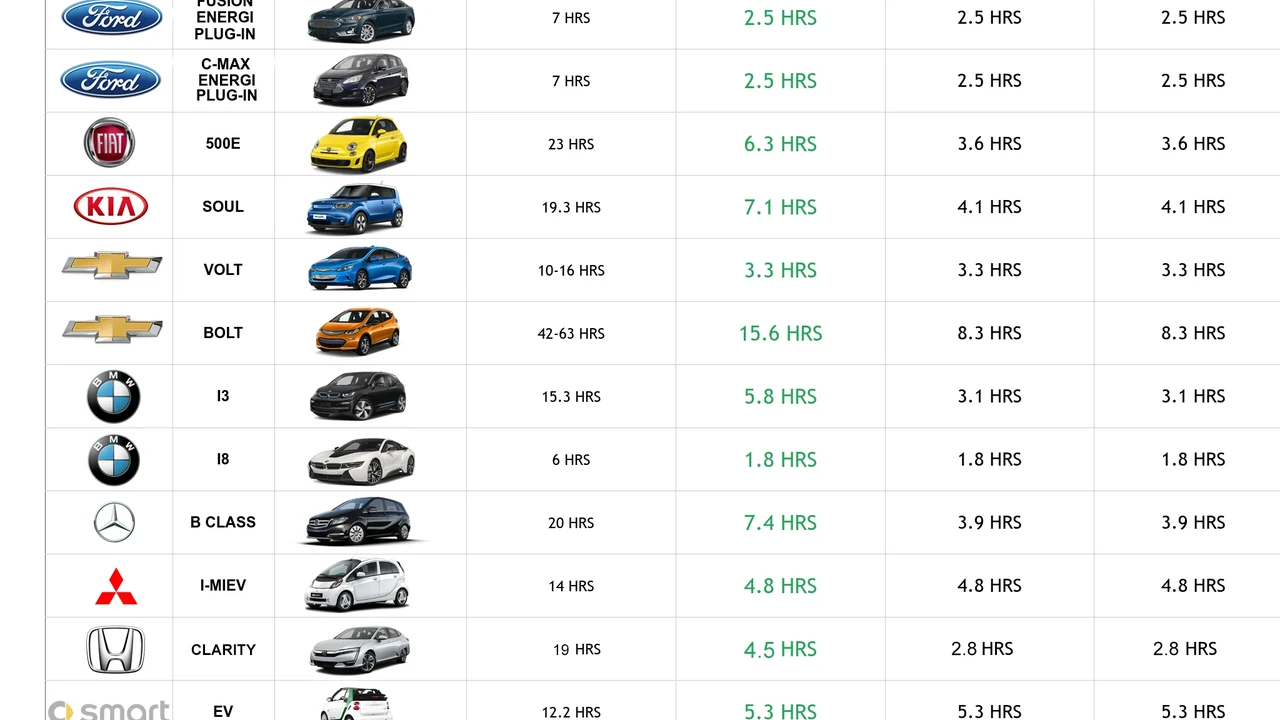This screenshot has width=1280, height=720.
Task: Click the BMW logo in the I8 row
Action: tap(113, 460)
